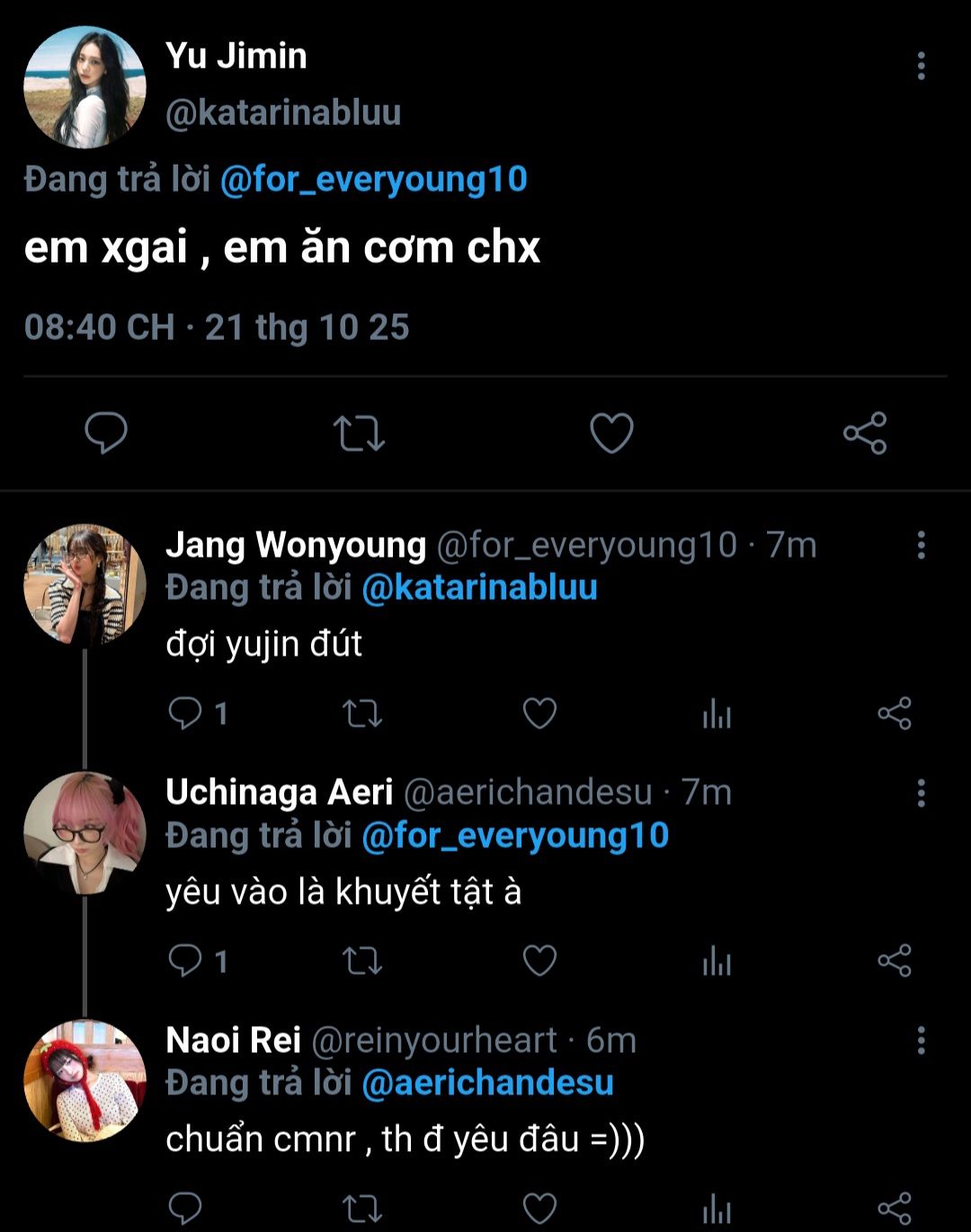Open Uchinaga Aeri's profile avatar
This screenshot has height=1232, width=971.
tap(85, 833)
